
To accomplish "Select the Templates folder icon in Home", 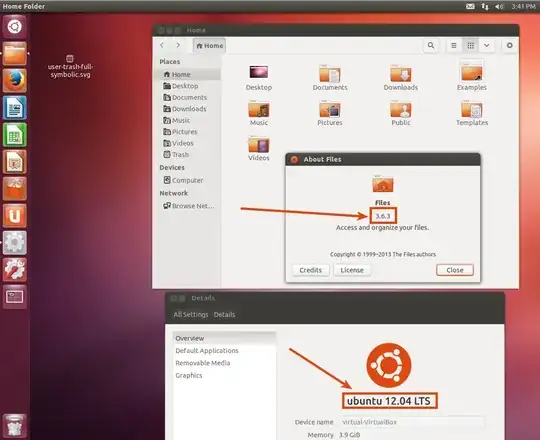I will 472,113.
